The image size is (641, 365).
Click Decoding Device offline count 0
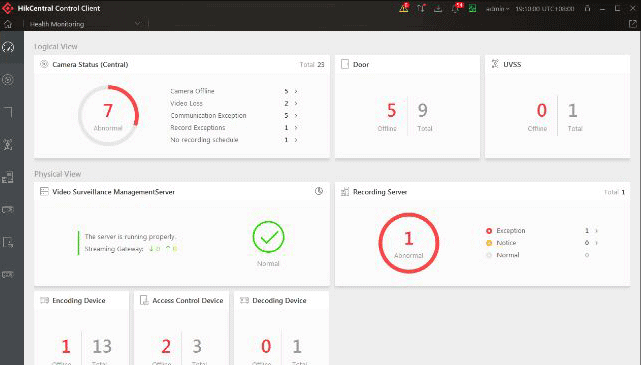tap(266, 347)
